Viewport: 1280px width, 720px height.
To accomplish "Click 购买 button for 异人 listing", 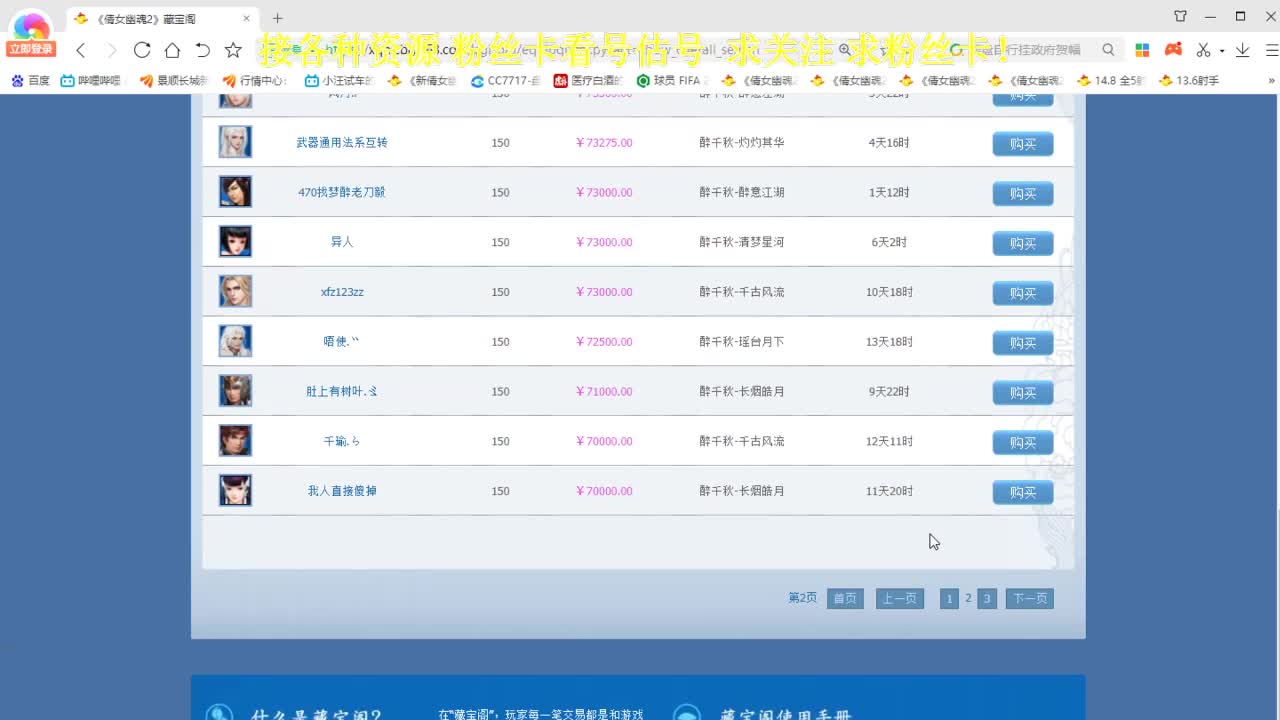I will [1022, 243].
